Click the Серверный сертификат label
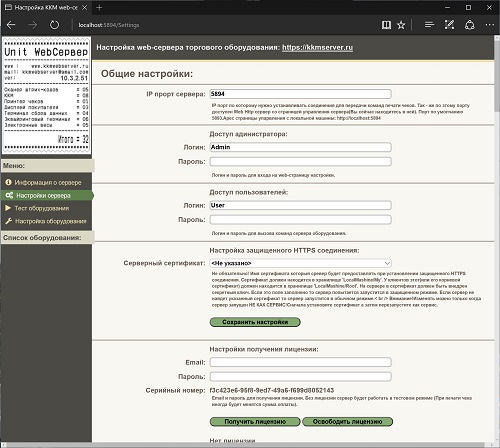 click(164, 263)
